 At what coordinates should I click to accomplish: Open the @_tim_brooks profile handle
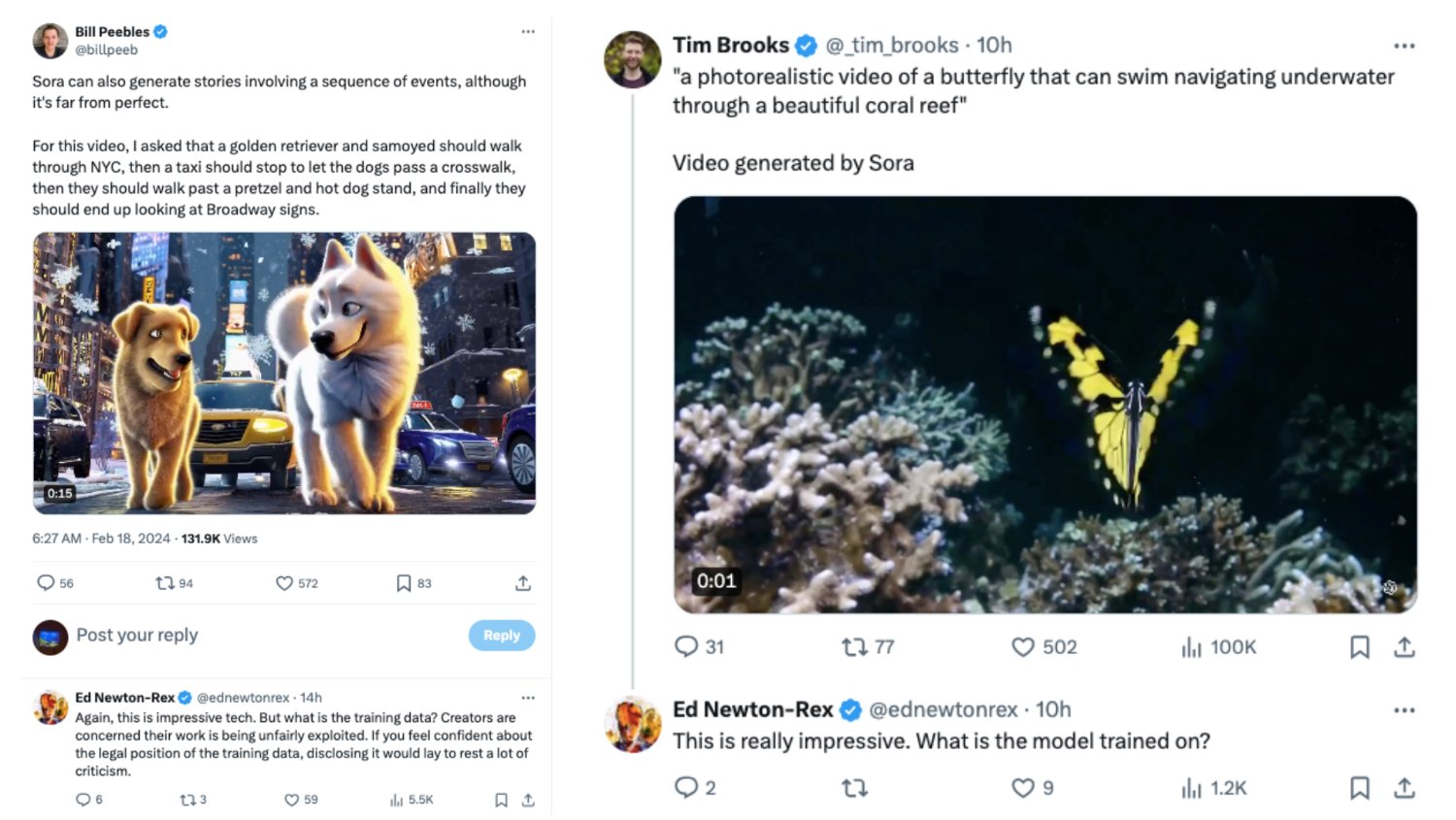[892, 46]
